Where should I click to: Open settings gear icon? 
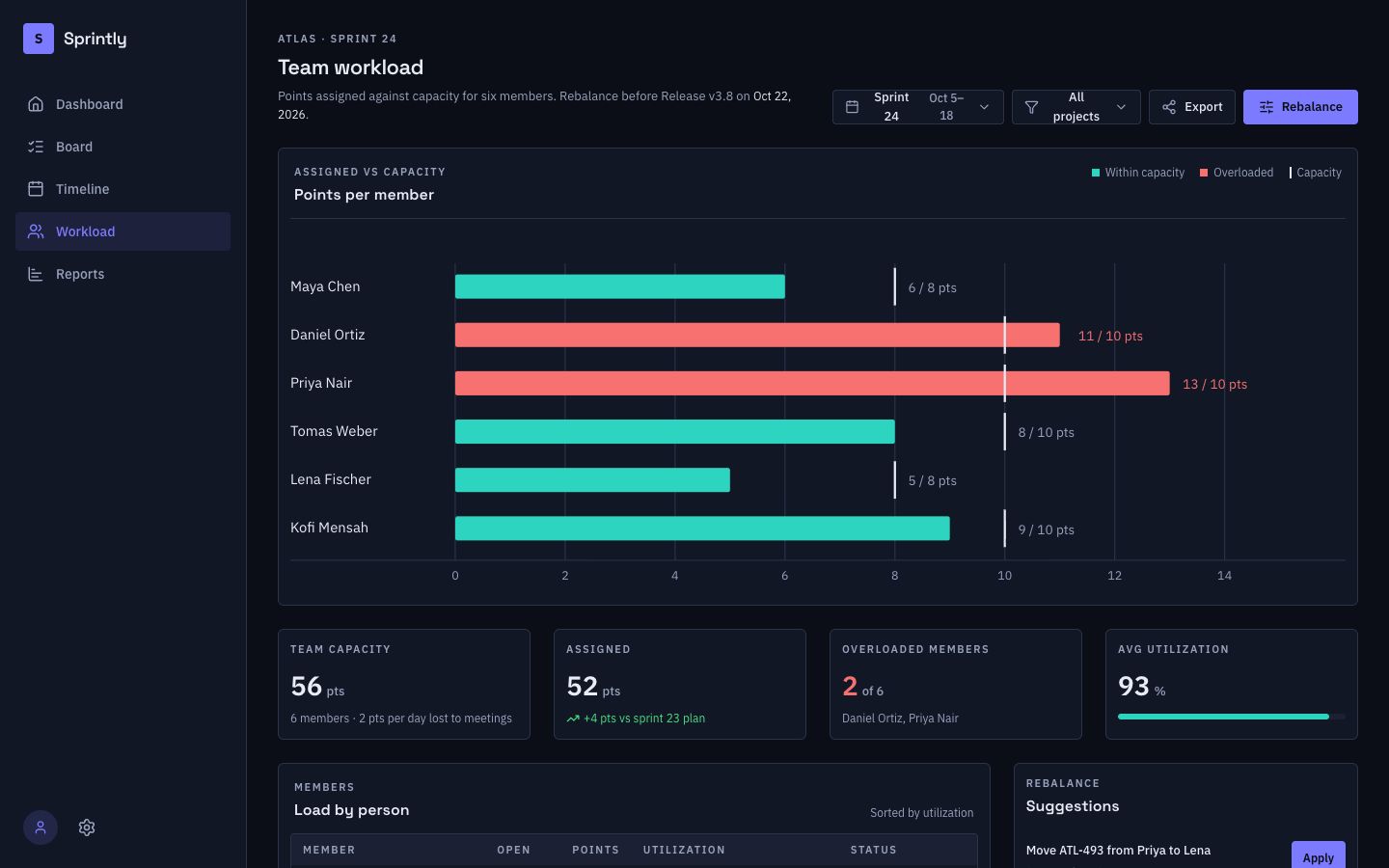click(87, 827)
